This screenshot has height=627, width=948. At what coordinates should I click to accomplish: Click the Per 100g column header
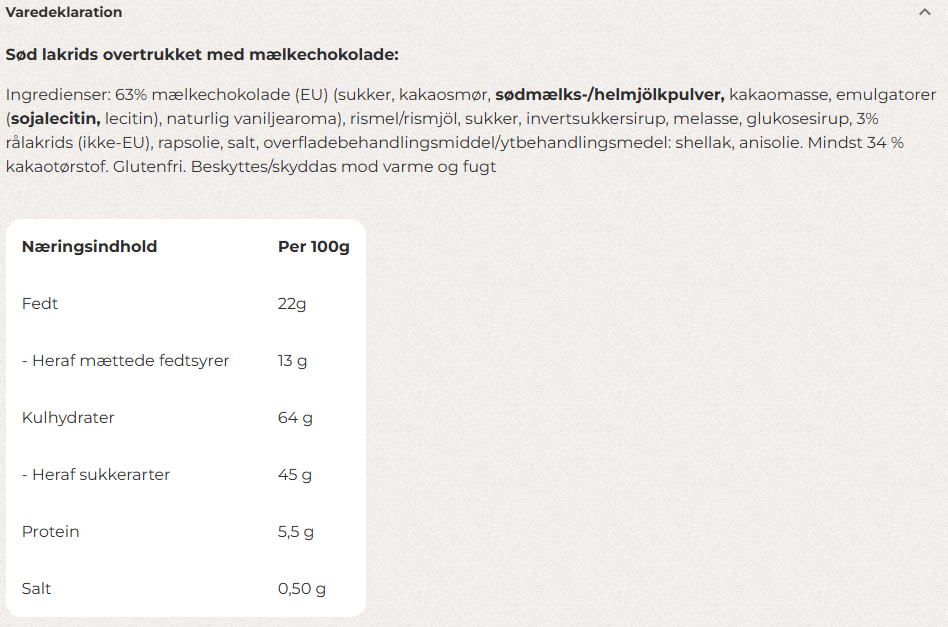click(x=313, y=247)
